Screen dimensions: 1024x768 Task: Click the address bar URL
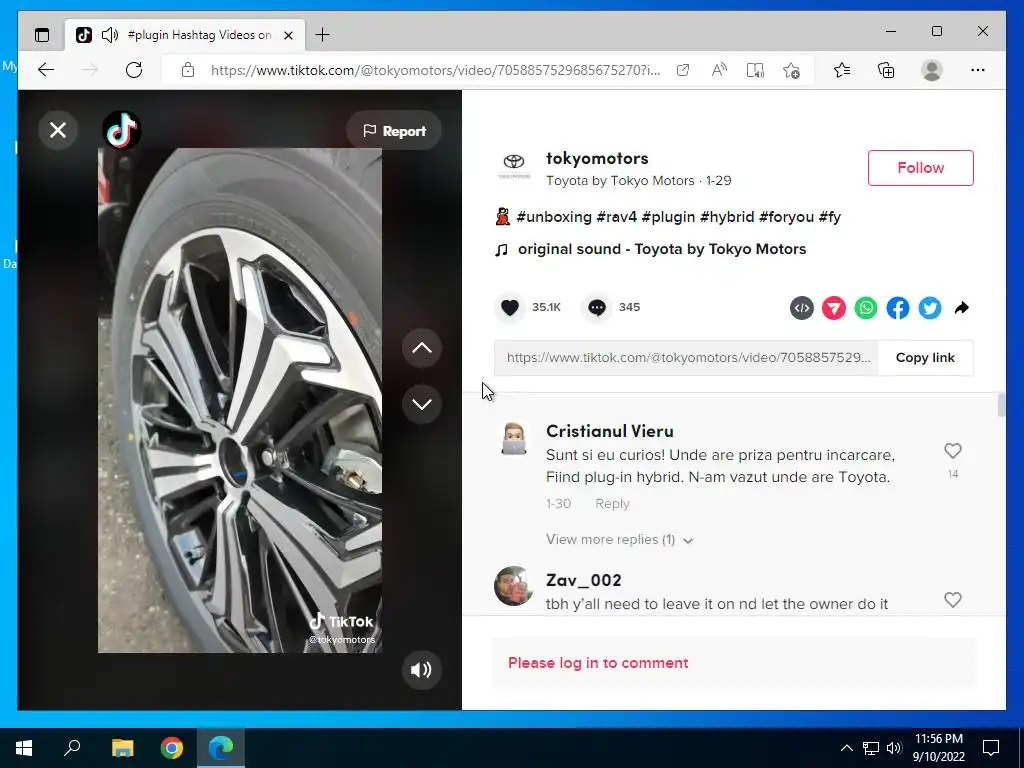point(435,70)
